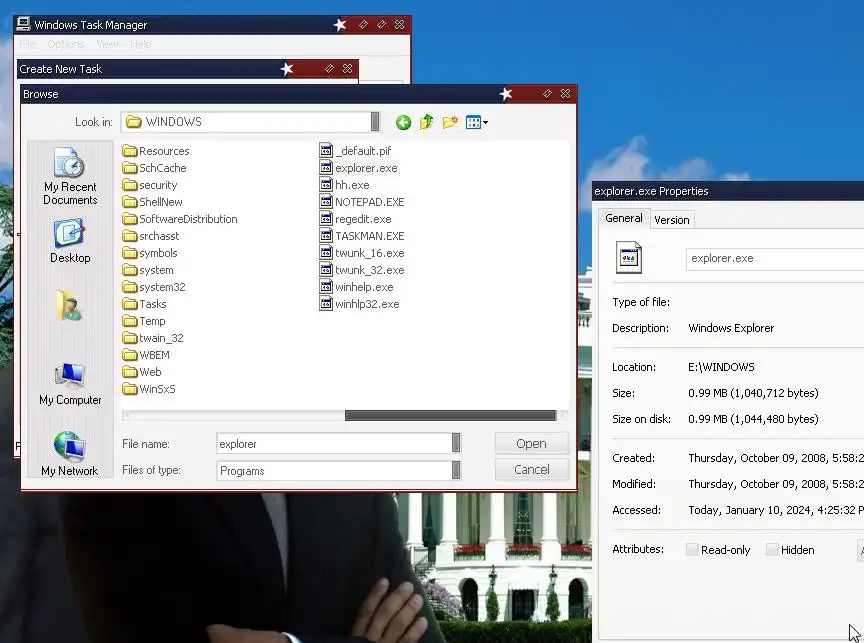Image resolution: width=864 pixels, height=643 pixels.
Task: Select explorer.exe in the file list
Action: pos(359,168)
